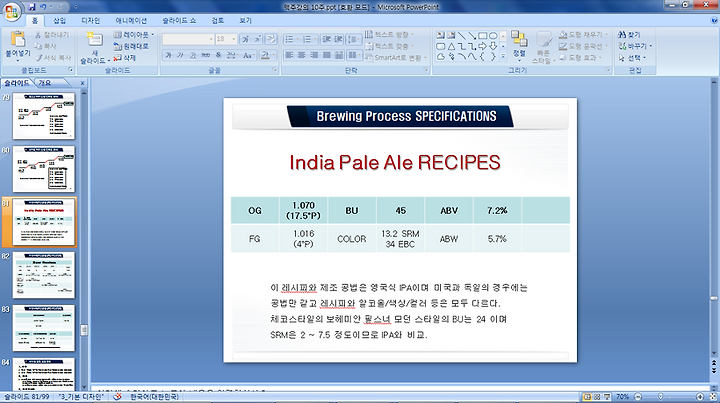
Task: Click the 70% zoom level button
Action: (x=623, y=397)
